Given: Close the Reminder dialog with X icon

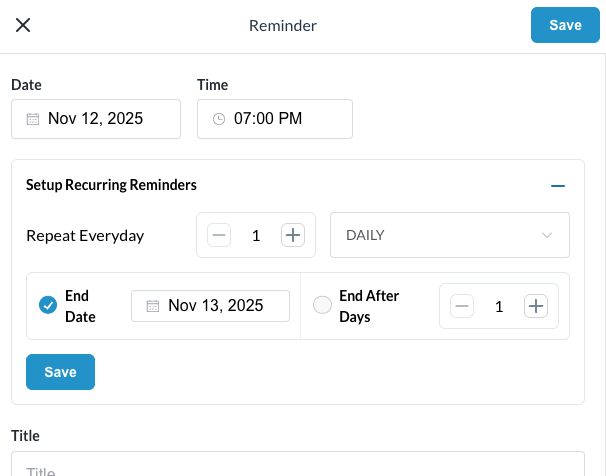Looking at the screenshot, I should [x=23, y=25].
